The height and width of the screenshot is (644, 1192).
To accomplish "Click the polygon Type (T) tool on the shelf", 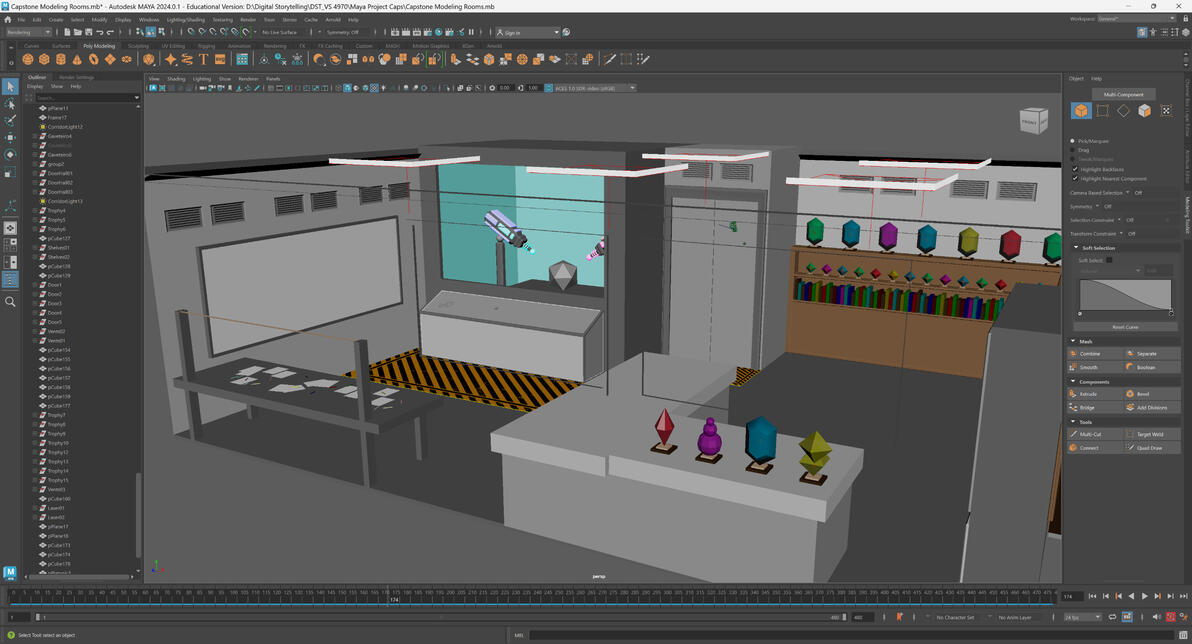I will coord(203,59).
